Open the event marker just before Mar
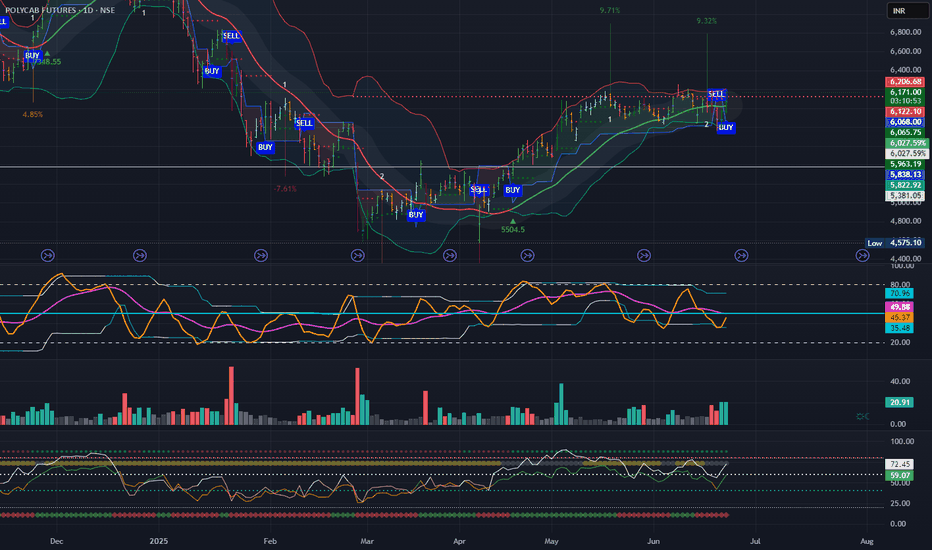The image size is (932, 550). coord(358,256)
